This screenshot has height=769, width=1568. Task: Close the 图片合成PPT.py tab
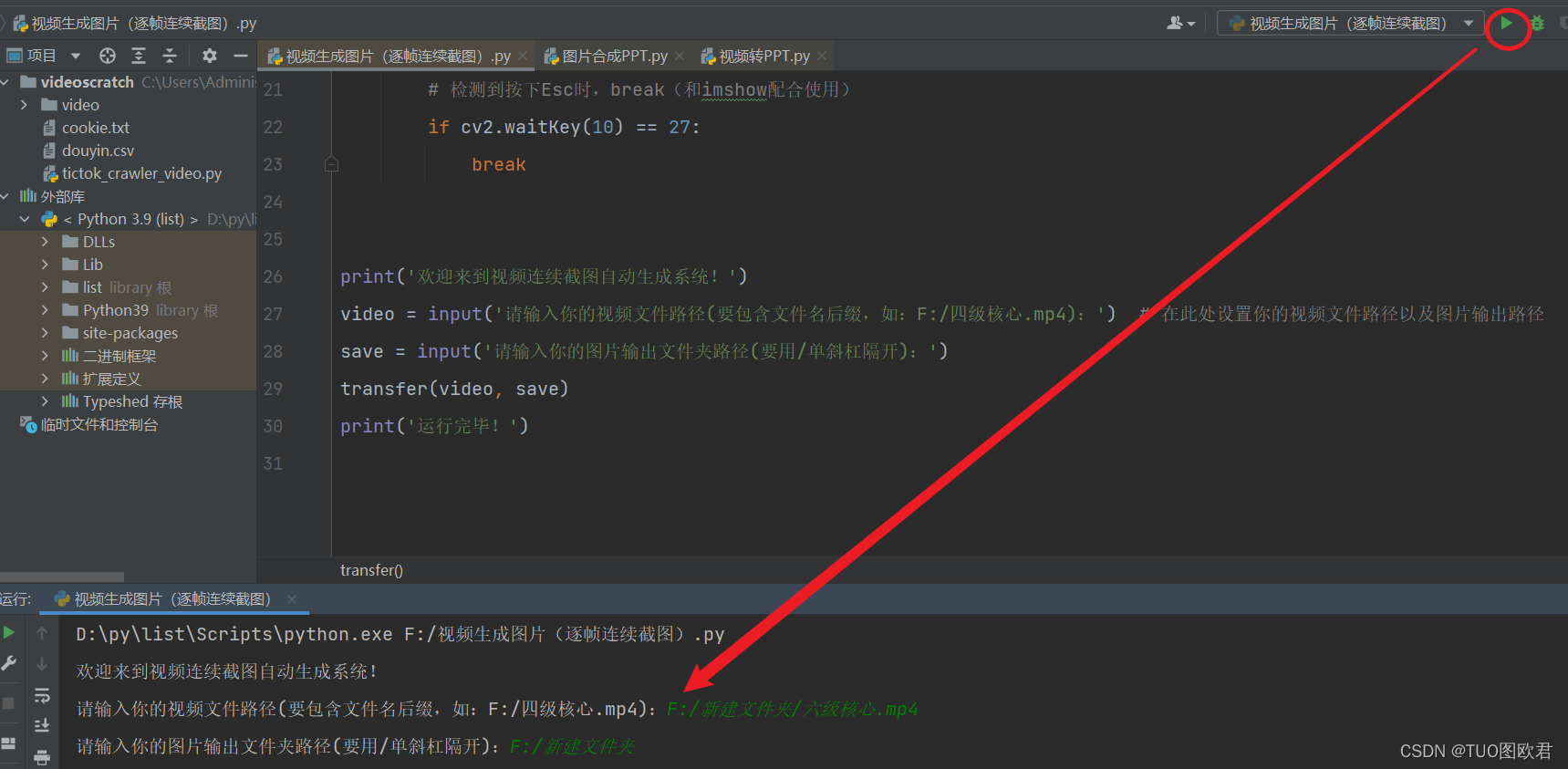[x=680, y=56]
